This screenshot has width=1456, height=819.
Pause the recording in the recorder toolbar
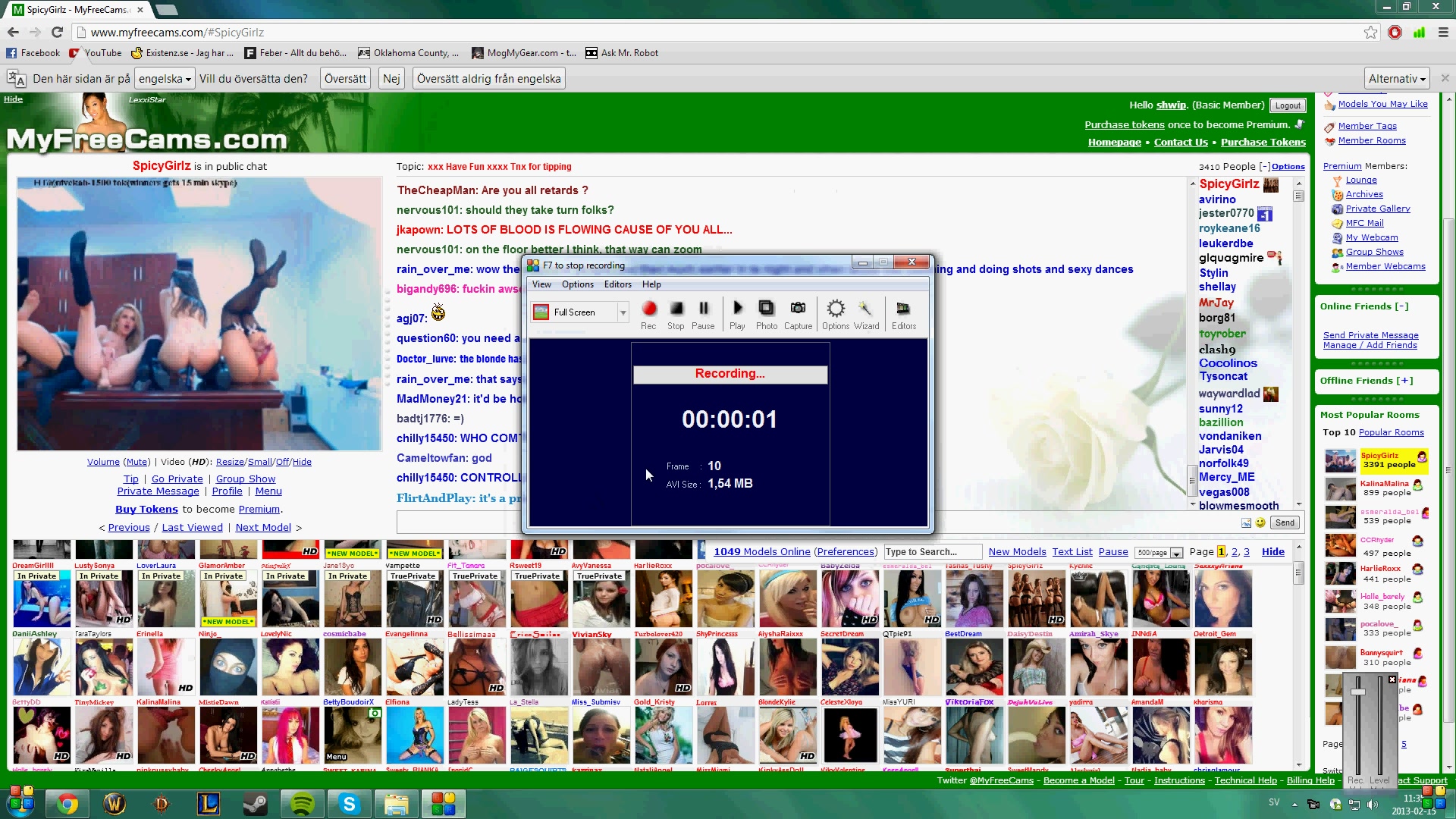[x=703, y=310]
